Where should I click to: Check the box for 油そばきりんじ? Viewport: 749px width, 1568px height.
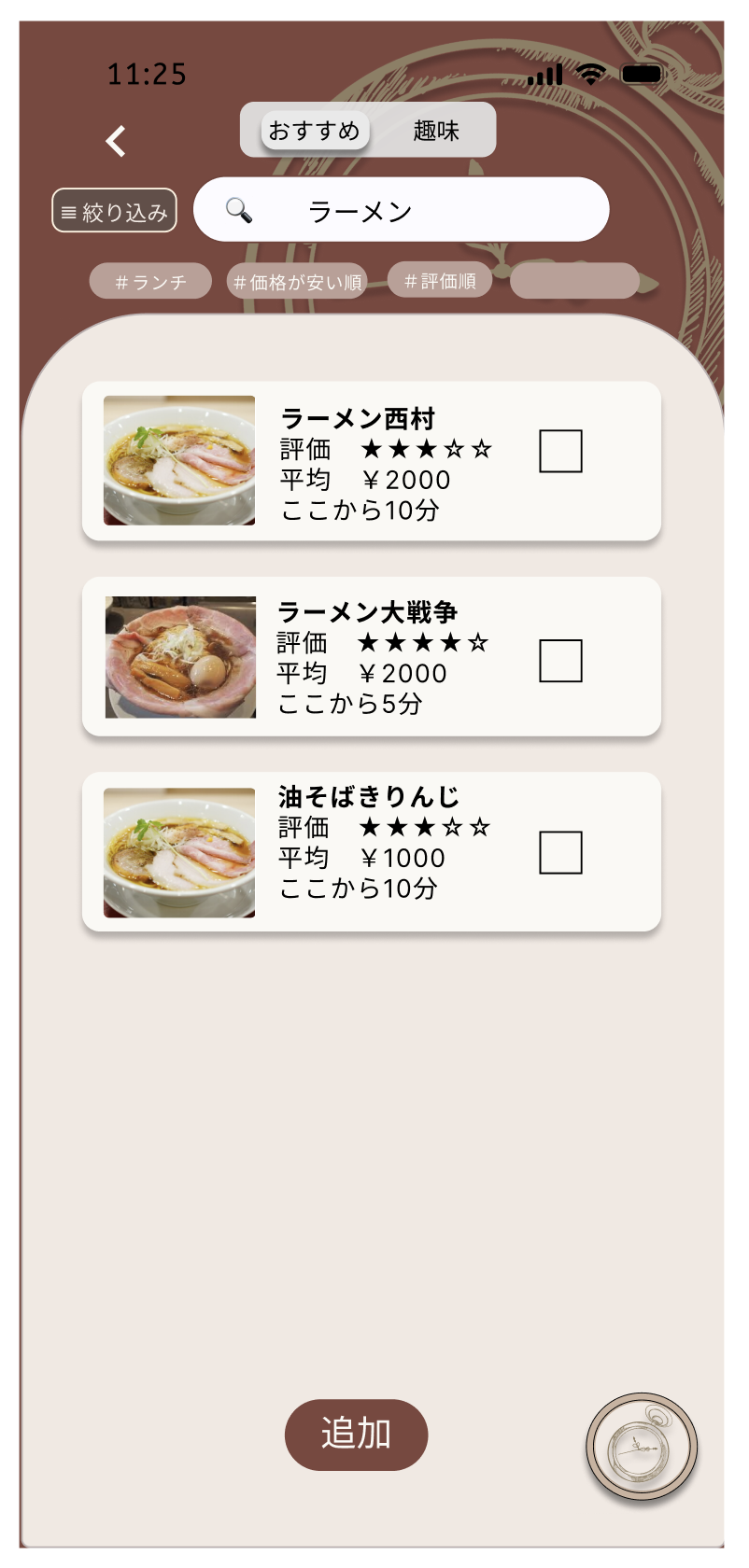[x=560, y=852]
